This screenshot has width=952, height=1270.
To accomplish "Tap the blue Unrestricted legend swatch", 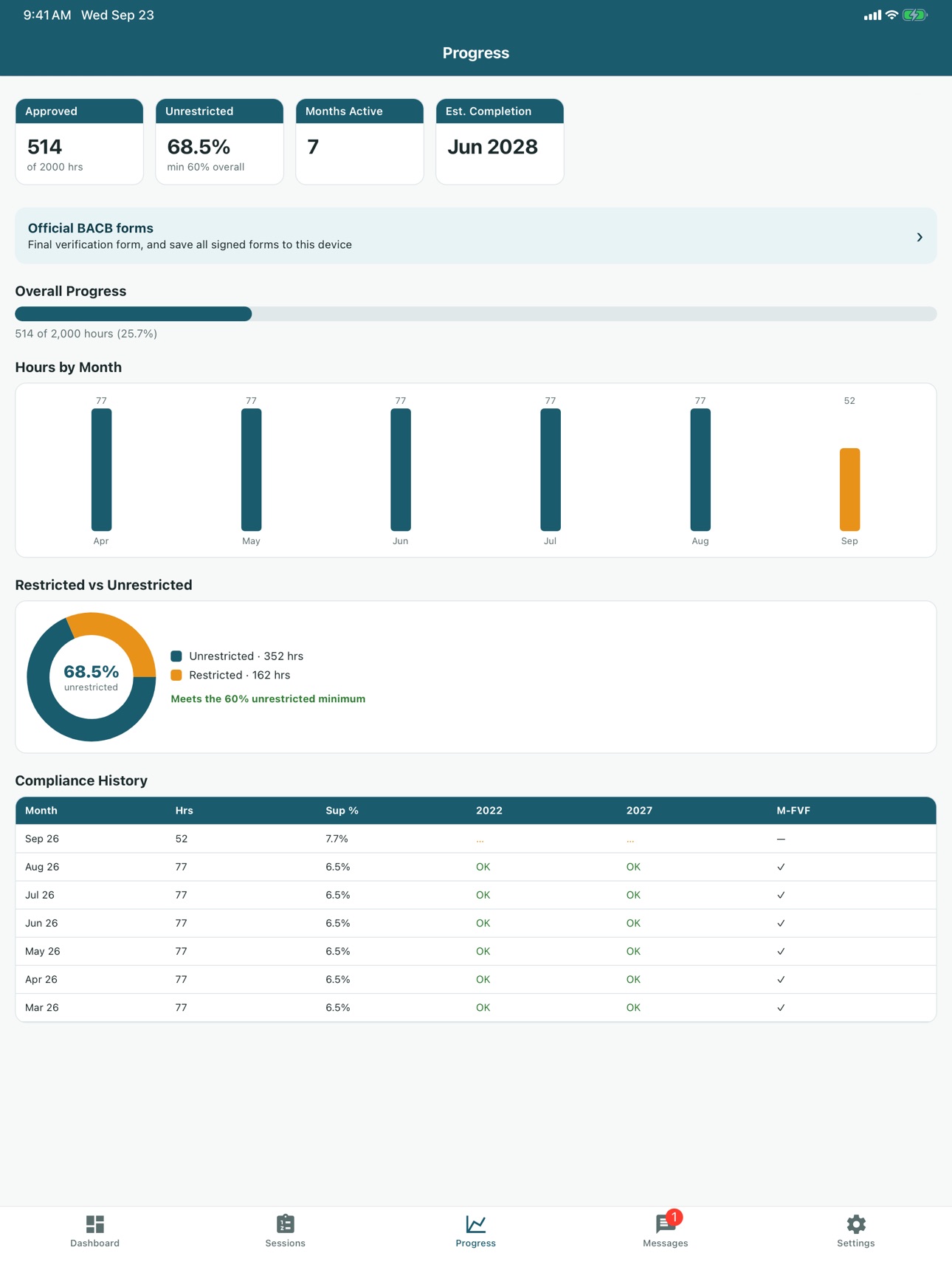I will click(176, 656).
